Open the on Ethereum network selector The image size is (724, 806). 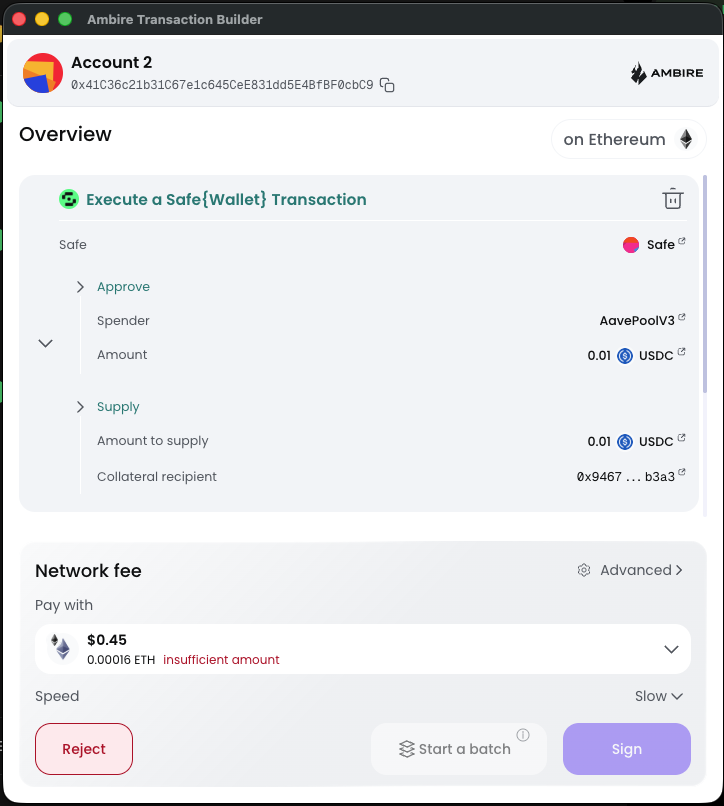coord(629,139)
